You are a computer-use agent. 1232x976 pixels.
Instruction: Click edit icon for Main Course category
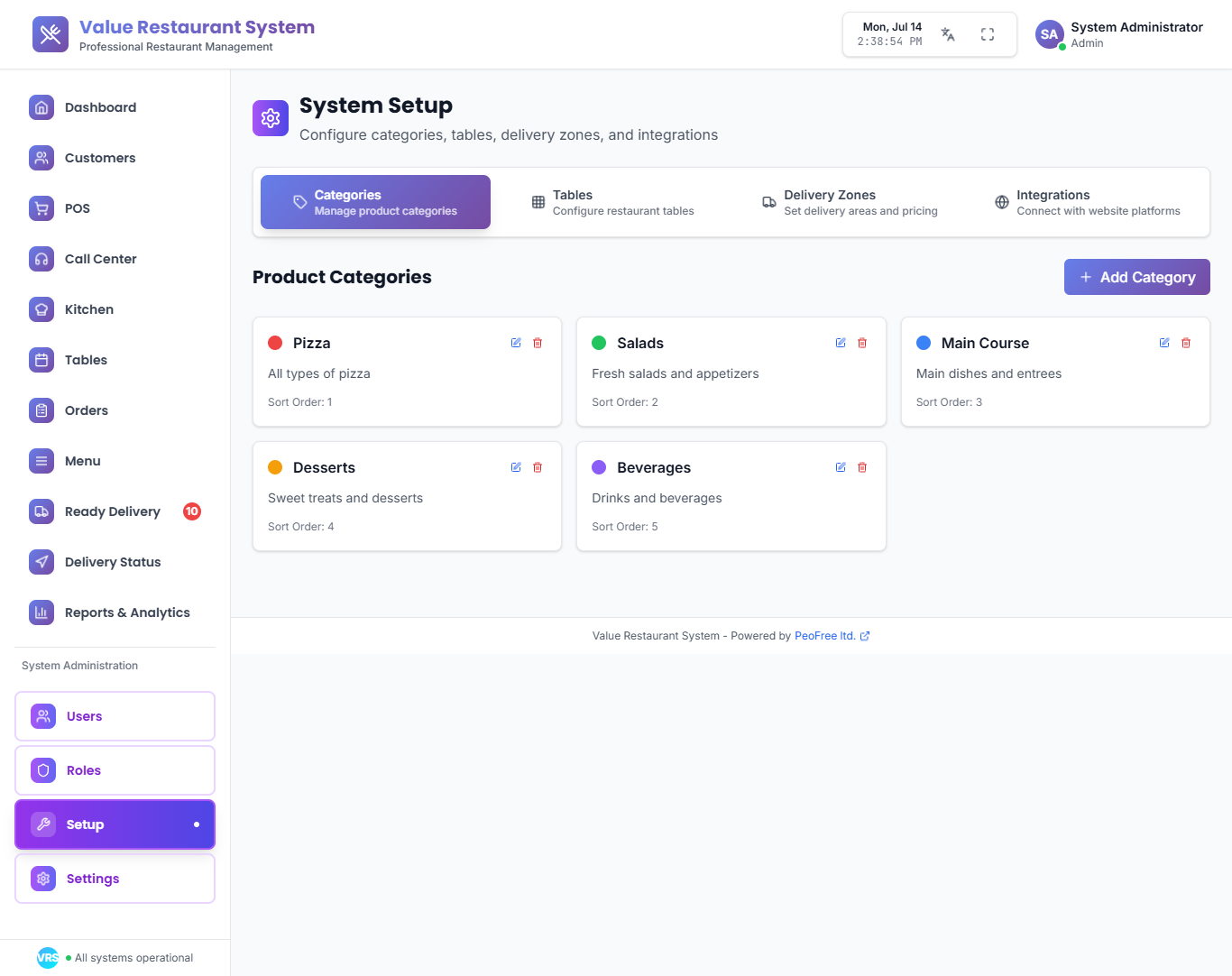[1164, 343]
